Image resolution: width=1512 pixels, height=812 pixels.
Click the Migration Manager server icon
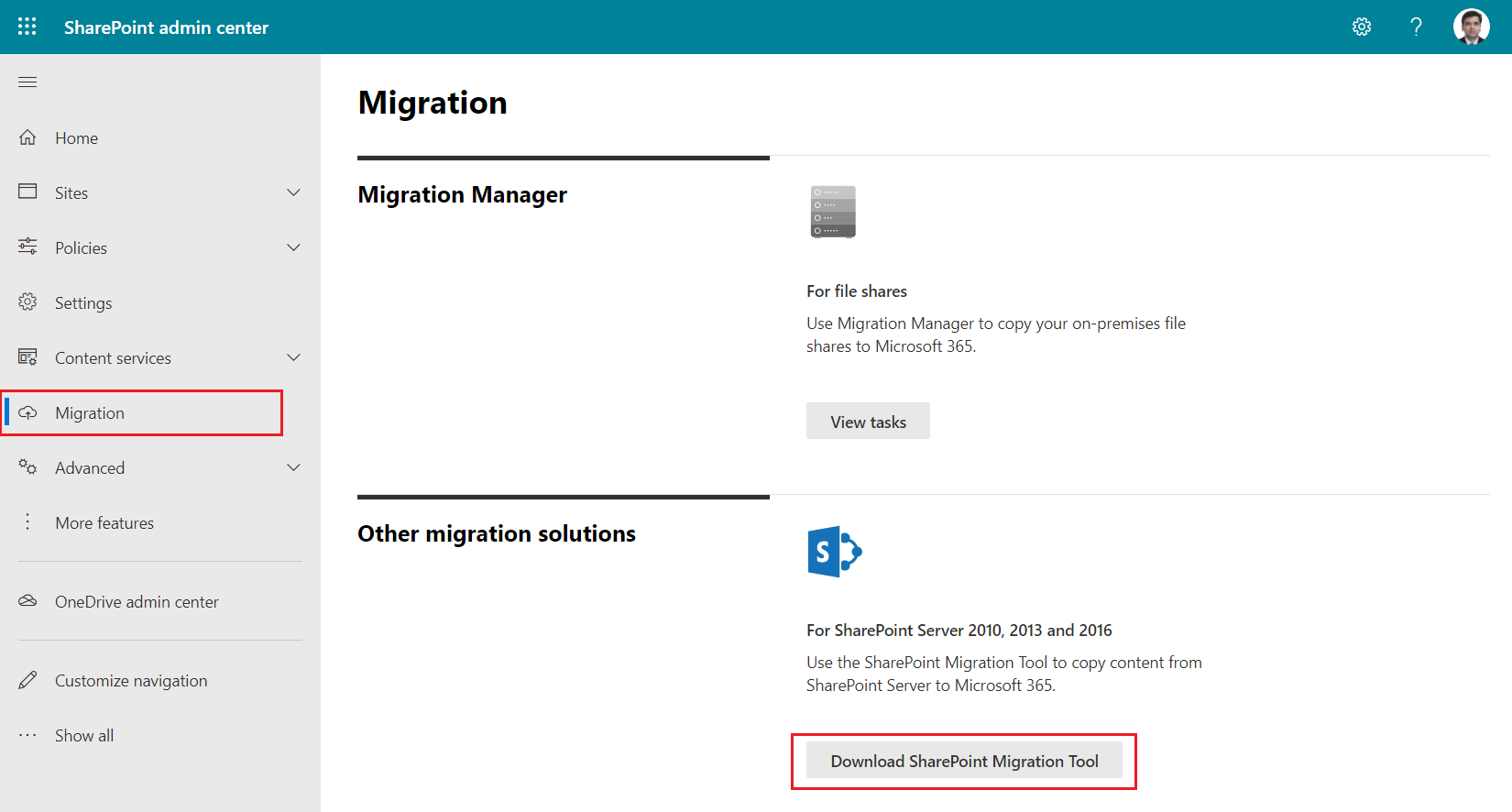[x=833, y=212]
